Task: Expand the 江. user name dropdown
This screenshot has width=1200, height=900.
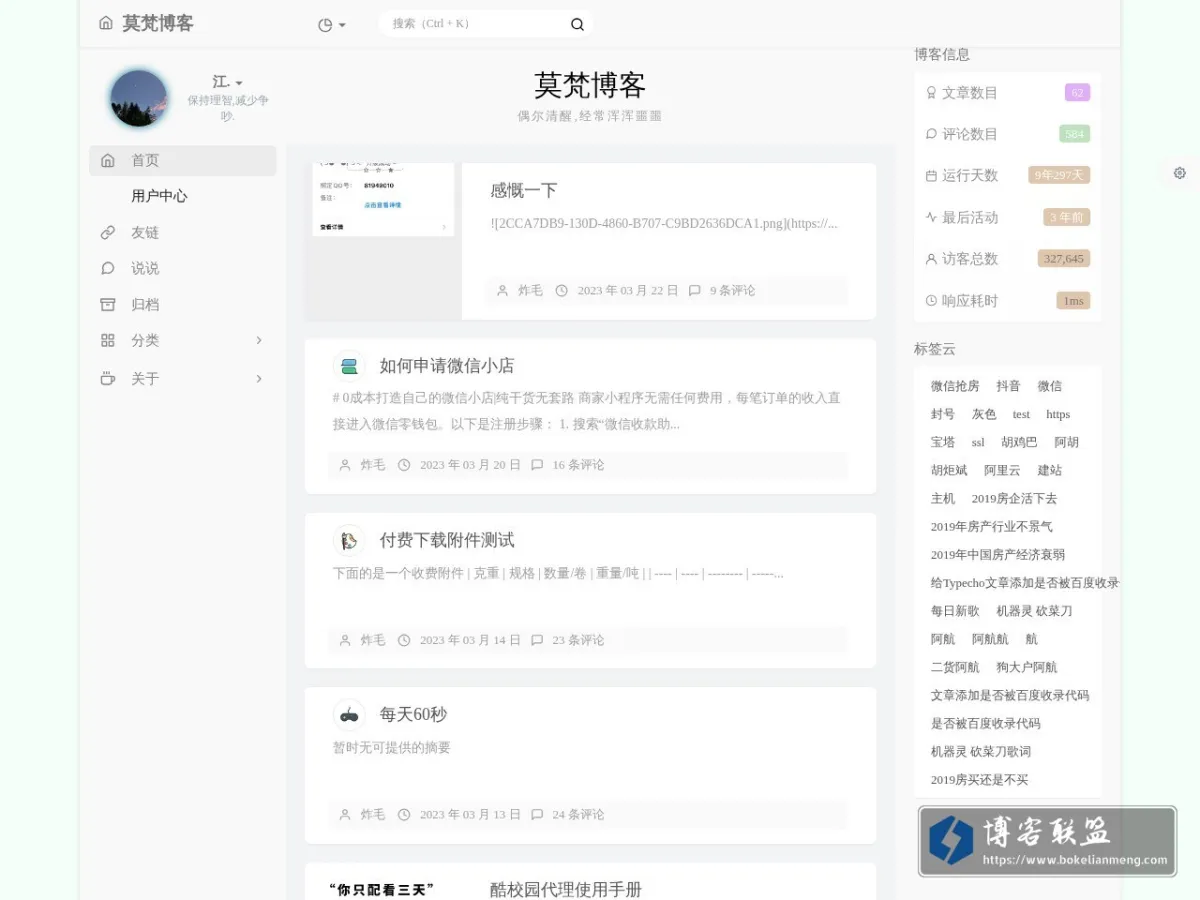Action: click(228, 82)
